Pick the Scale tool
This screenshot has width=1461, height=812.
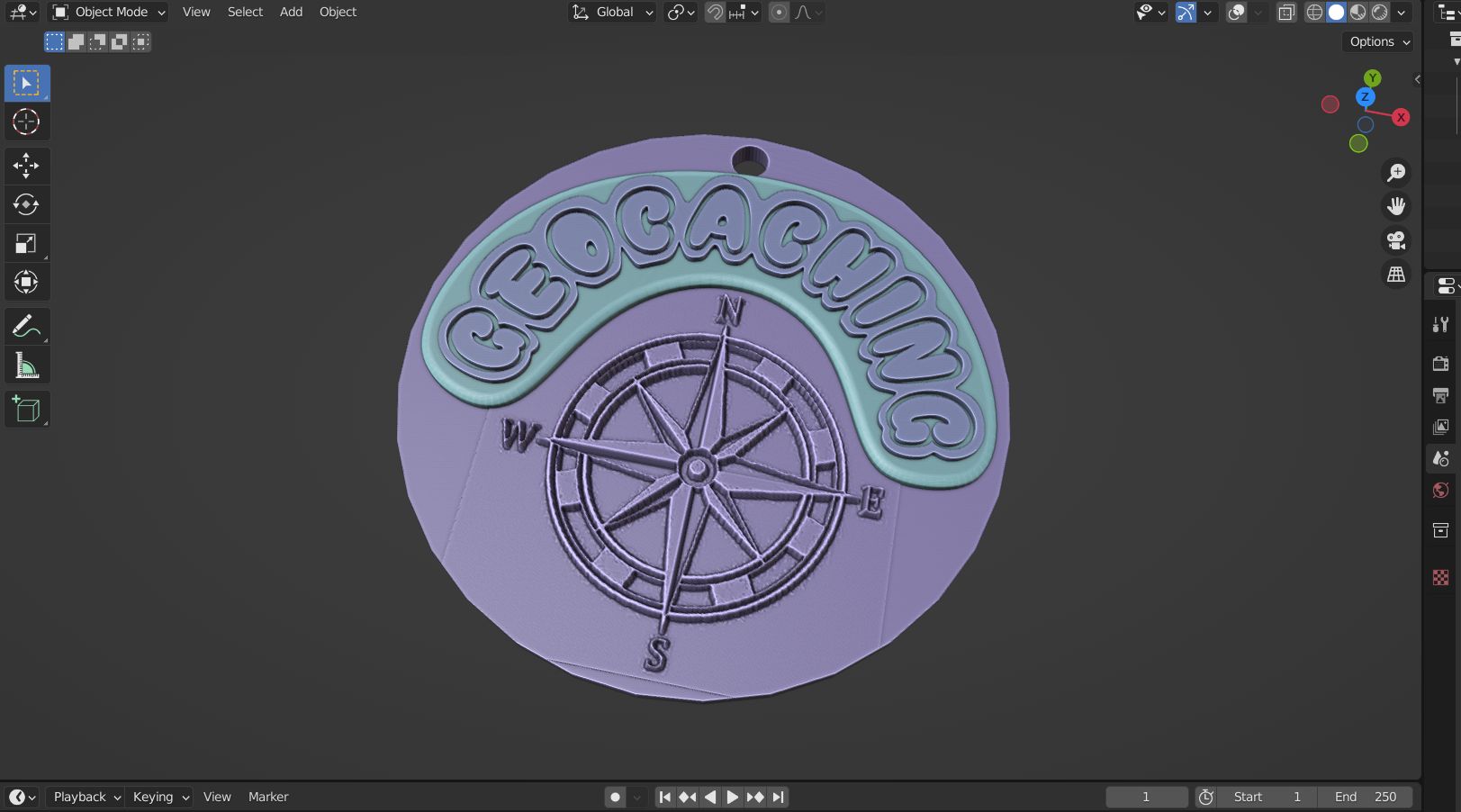pos(27,242)
